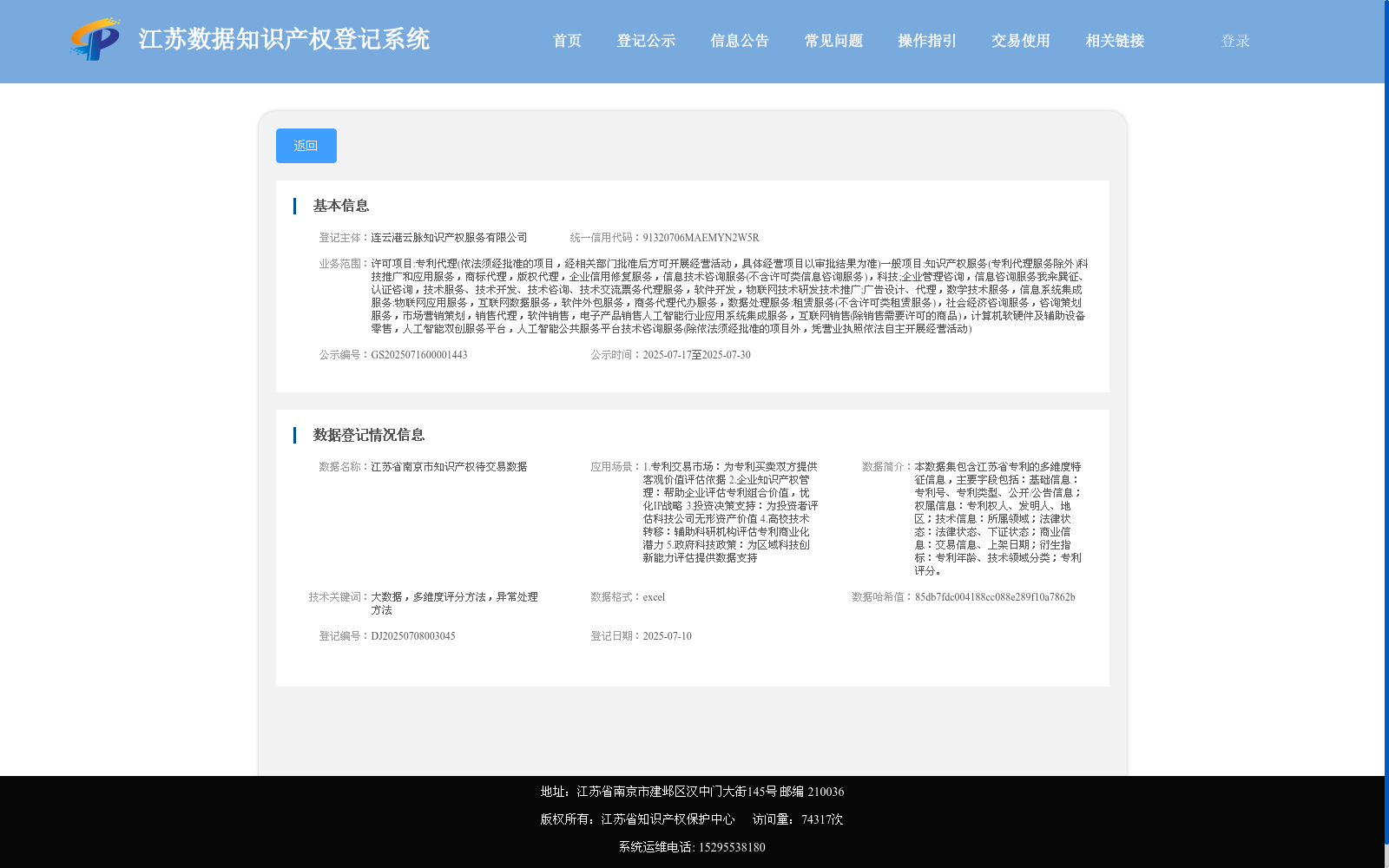Image resolution: width=1389 pixels, height=868 pixels.
Task: Click the 业务范围 description paragraph
Action: (729, 296)
